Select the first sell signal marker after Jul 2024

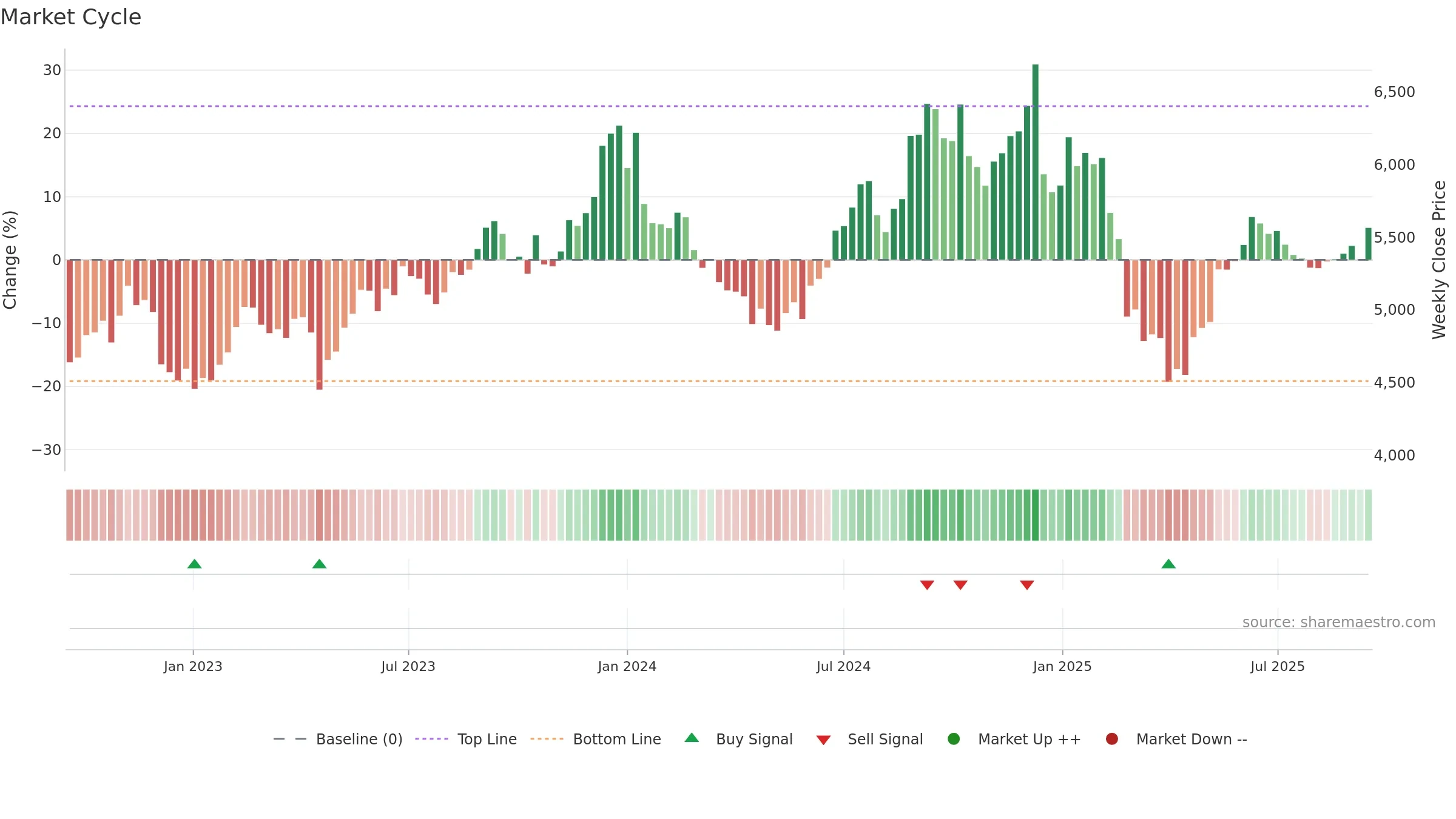click(927, 585)
